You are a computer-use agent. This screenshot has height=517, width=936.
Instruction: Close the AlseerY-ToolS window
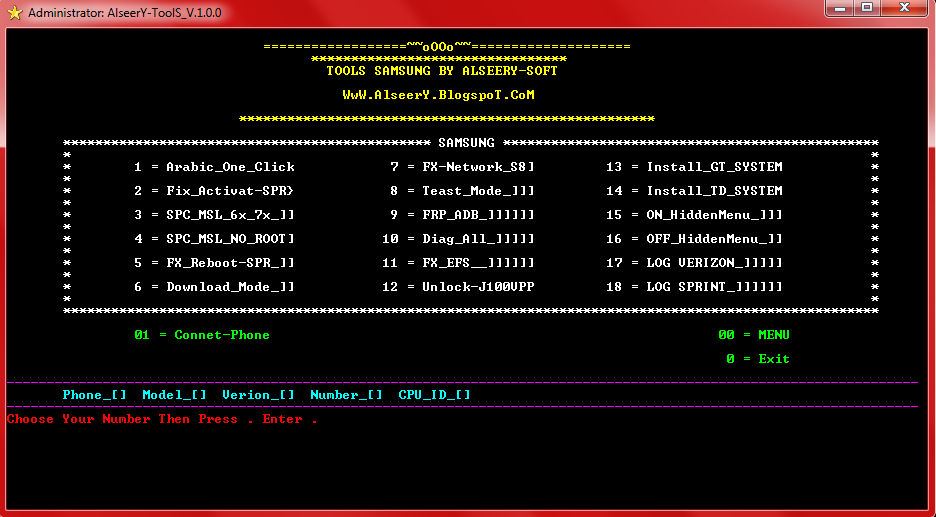point(904,8)
